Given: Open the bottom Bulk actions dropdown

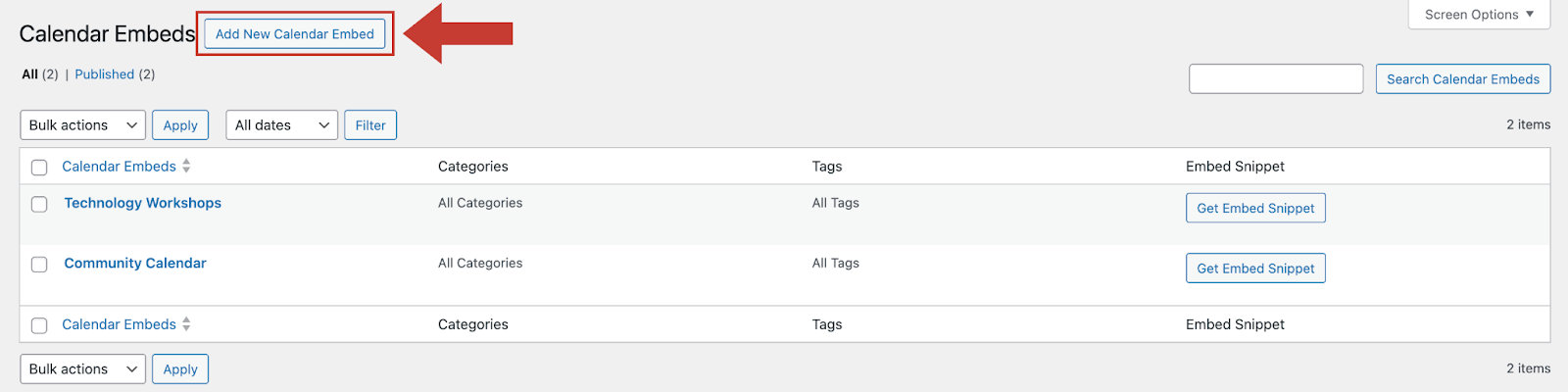Looking at the screenshot, I should click(x=82, y=369).
